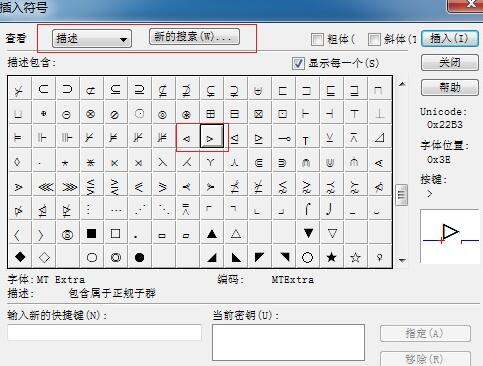Pick the subset-or-equal symbol ⊆
The height and width of the screenshot is (366, 483).
click(115, 89)
